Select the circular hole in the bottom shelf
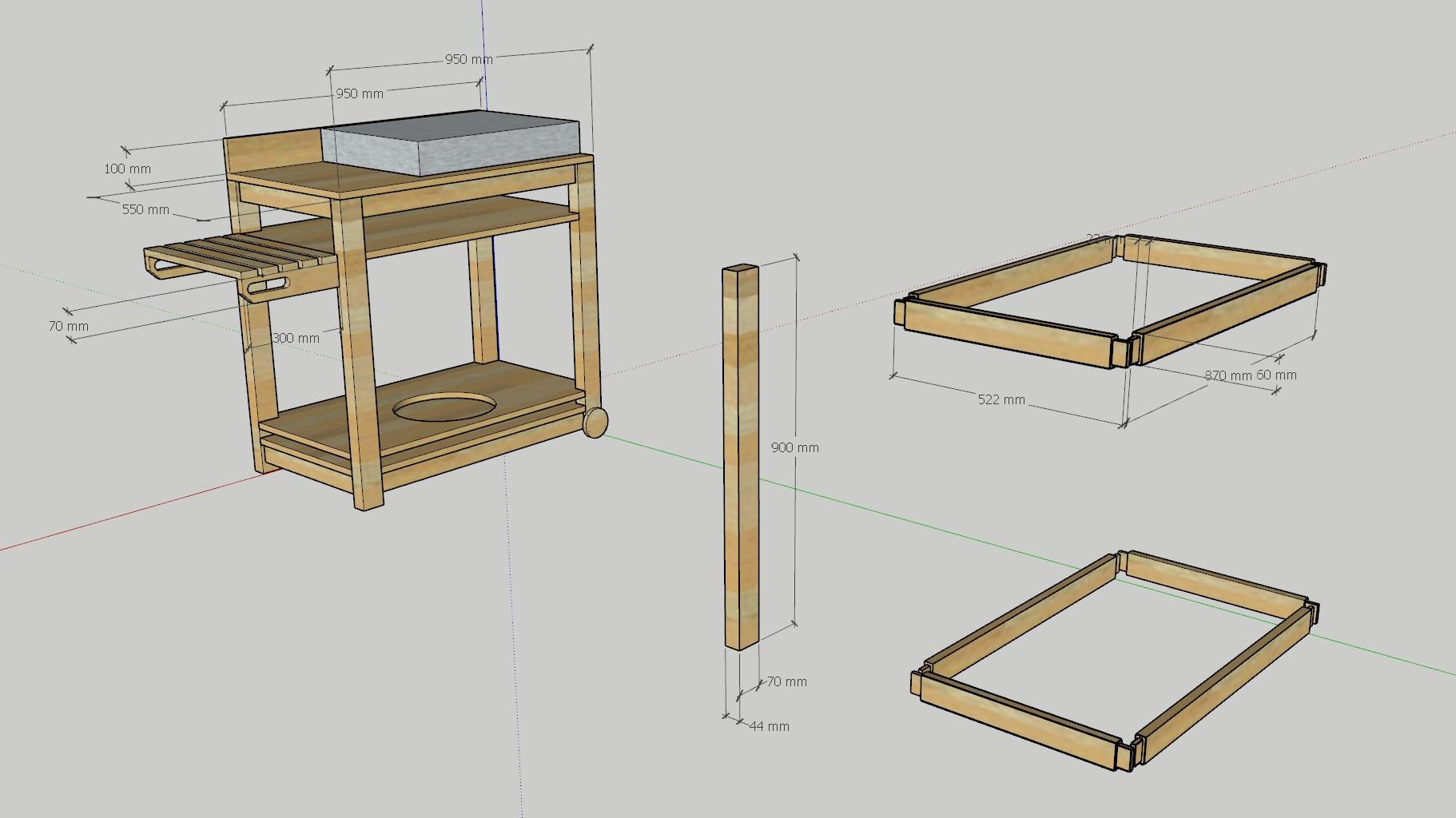The image size is (1456, 818). (445, 407)
